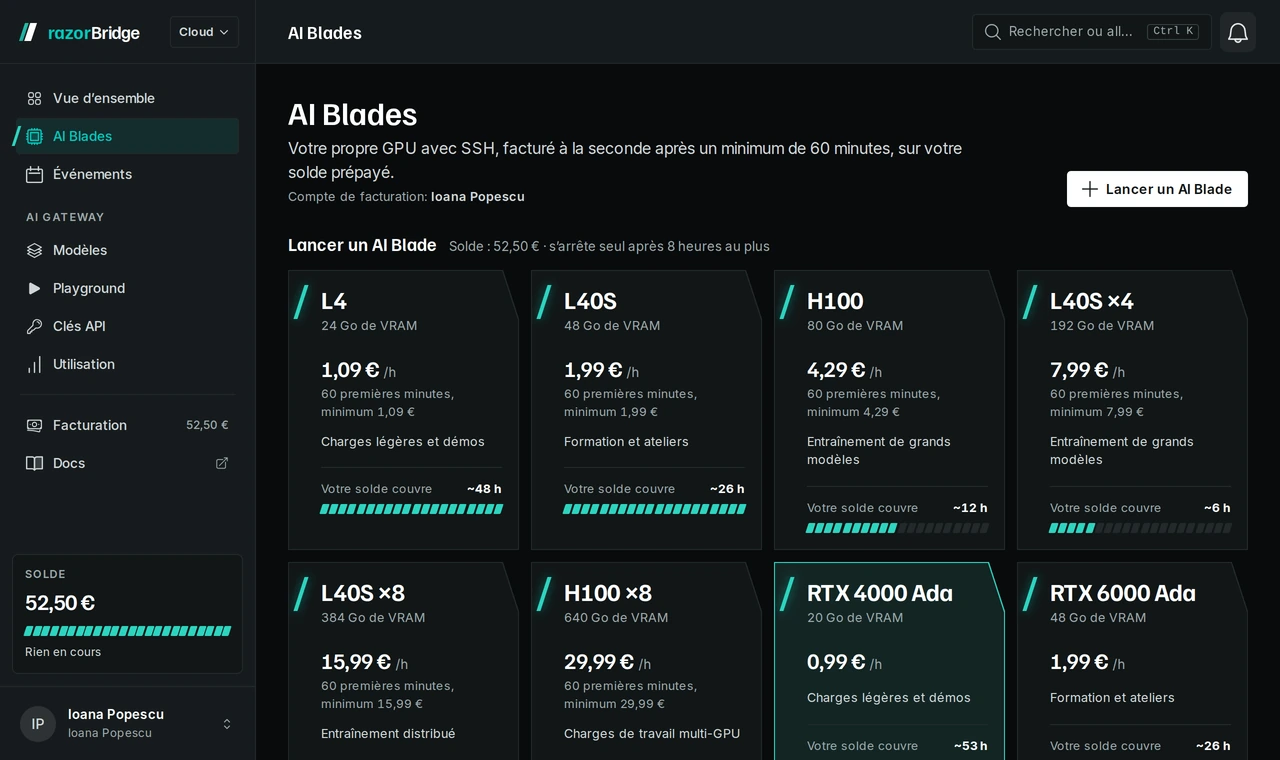Click the Facturation banknote icon

coord(34,425)
